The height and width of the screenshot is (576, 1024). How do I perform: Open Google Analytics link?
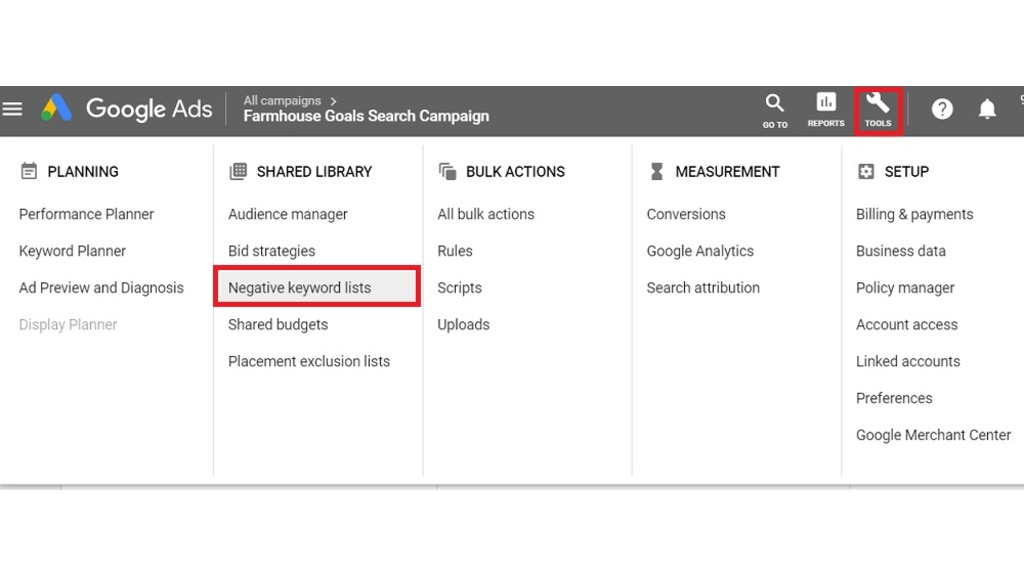[x=700, y=251]
